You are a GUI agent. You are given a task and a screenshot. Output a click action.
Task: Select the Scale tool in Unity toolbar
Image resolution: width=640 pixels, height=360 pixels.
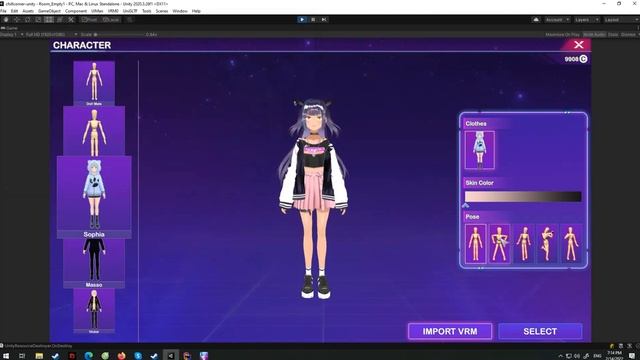(x=38, y=20)
